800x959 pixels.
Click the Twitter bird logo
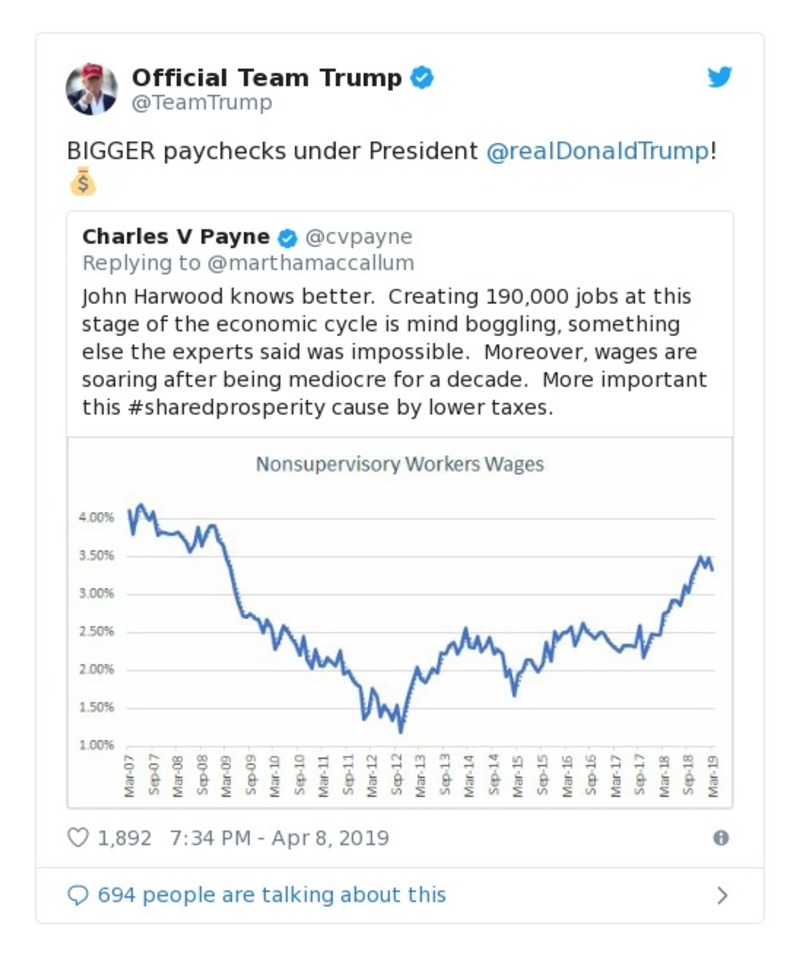[720, 78]
